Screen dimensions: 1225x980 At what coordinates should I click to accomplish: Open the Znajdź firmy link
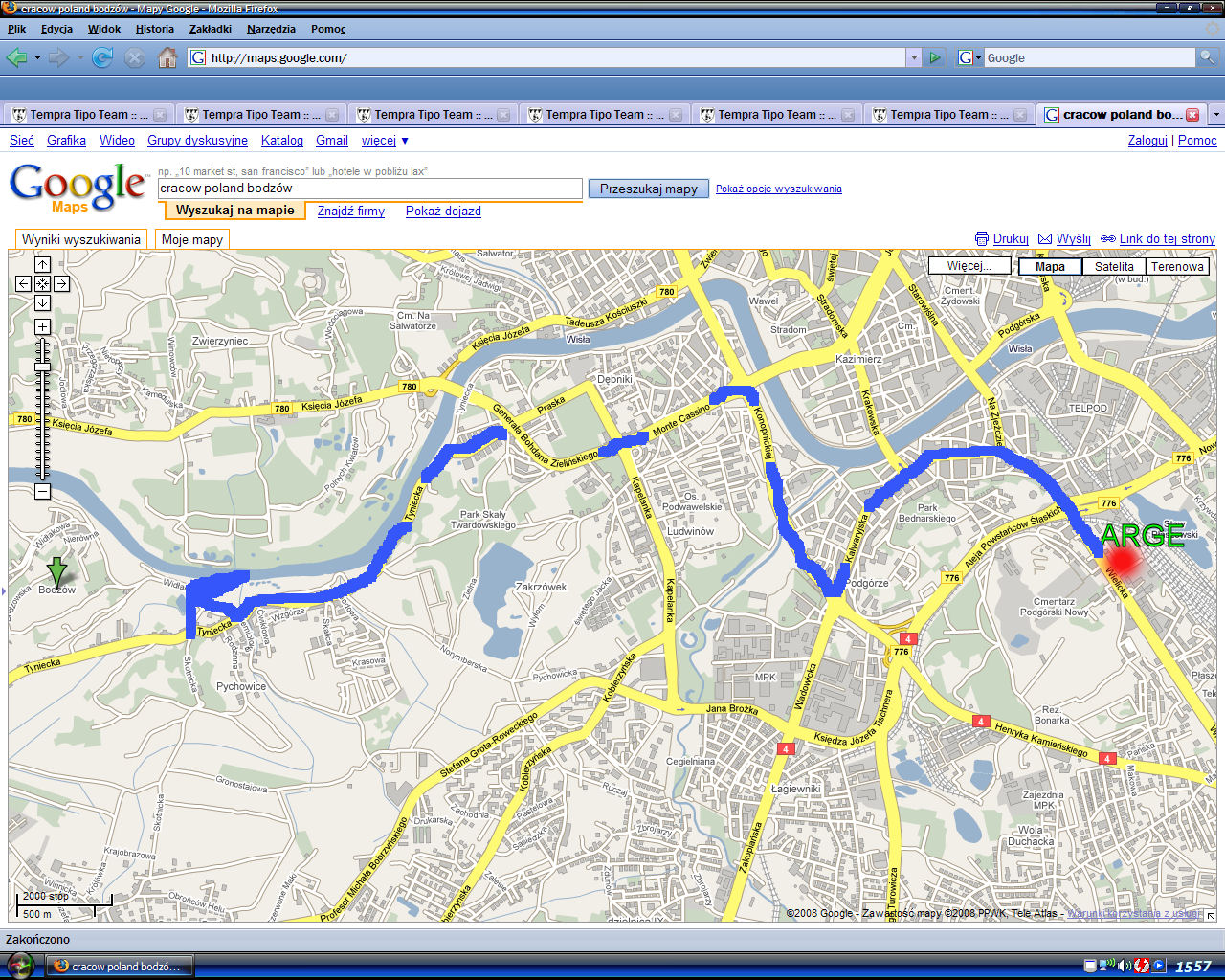pyautogui.click(x=351, y=211)
